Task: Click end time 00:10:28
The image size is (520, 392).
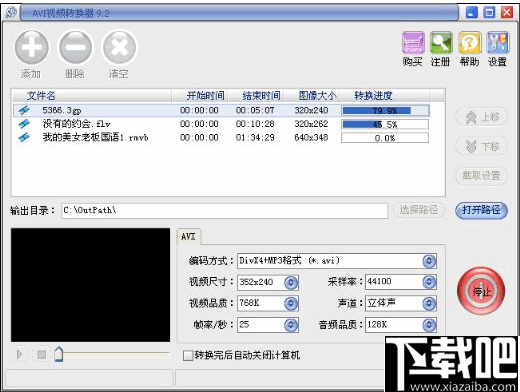Action: click(255, 124)
